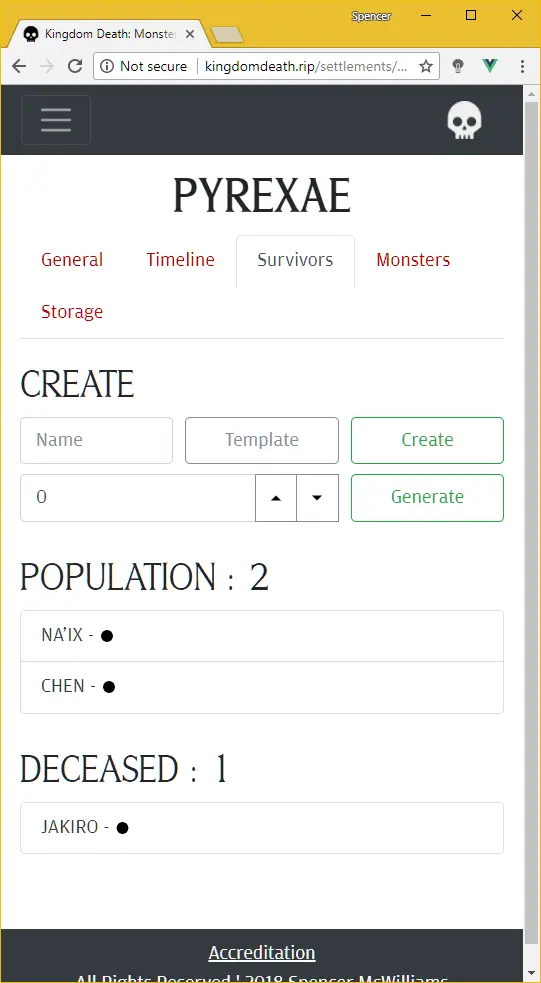Reload the current page

(x=75, y=66)
